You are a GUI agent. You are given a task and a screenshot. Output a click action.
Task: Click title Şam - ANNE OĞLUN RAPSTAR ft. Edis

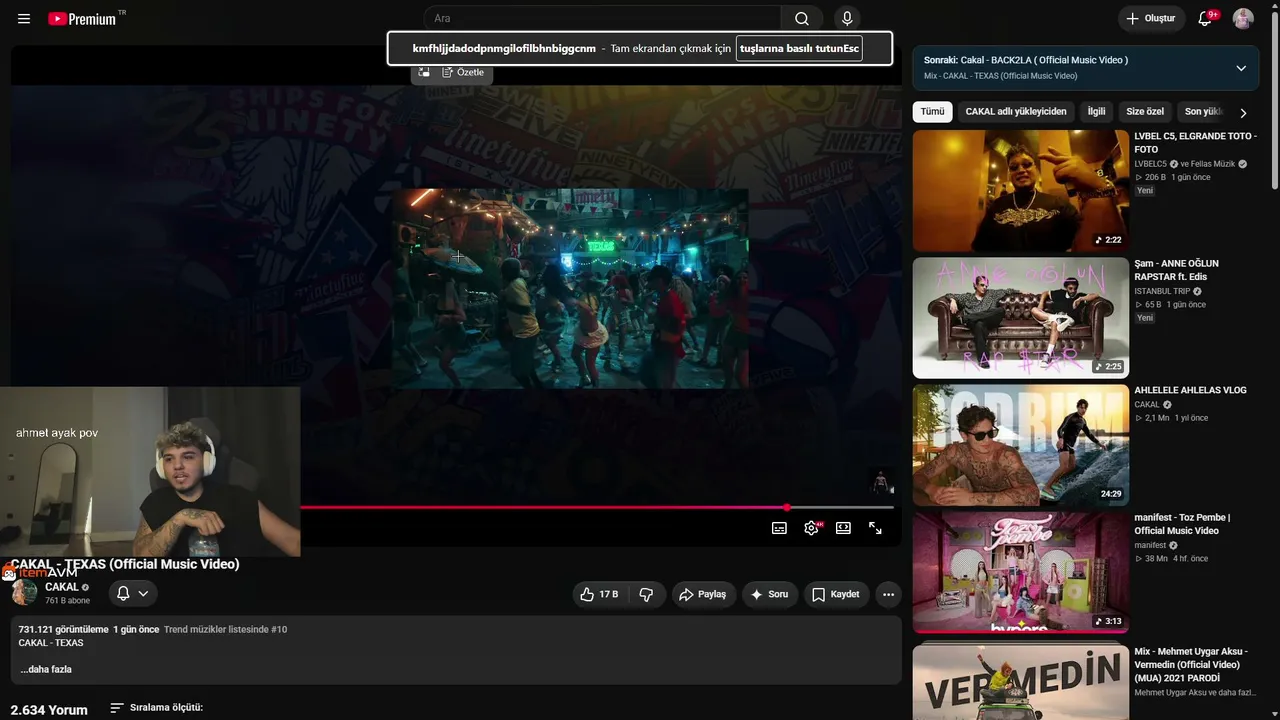[1176, 270]
